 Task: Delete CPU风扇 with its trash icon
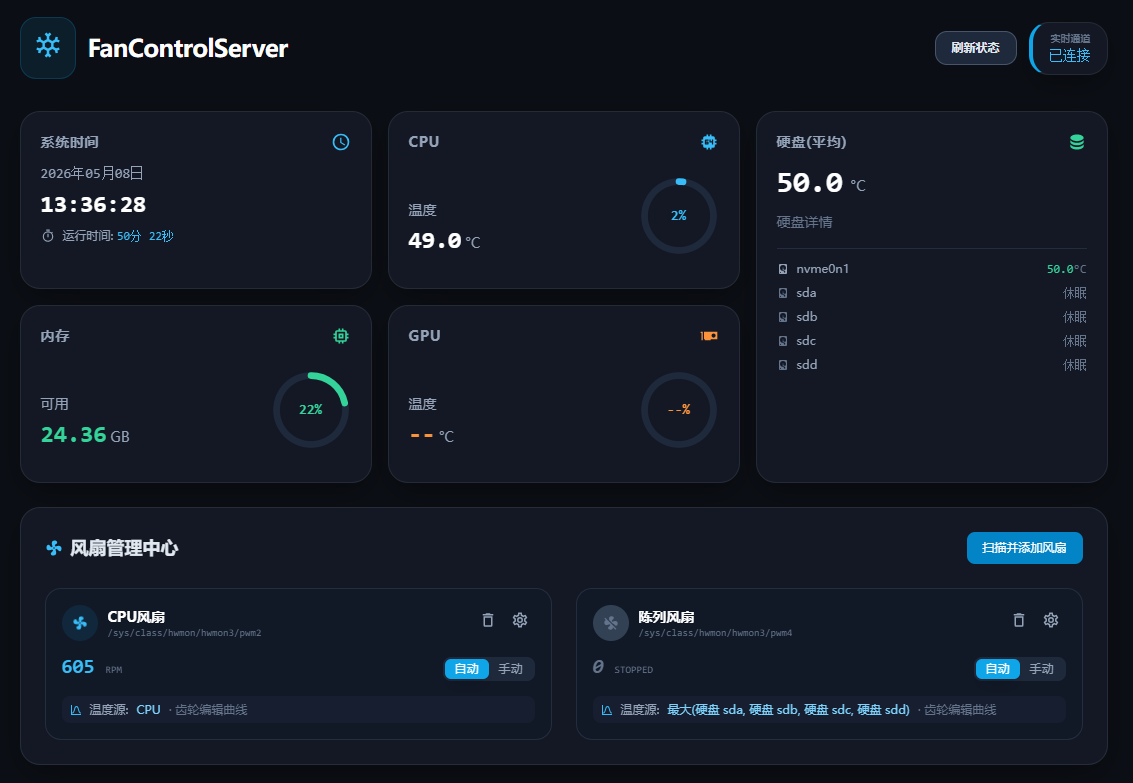(x=488, y=620)
